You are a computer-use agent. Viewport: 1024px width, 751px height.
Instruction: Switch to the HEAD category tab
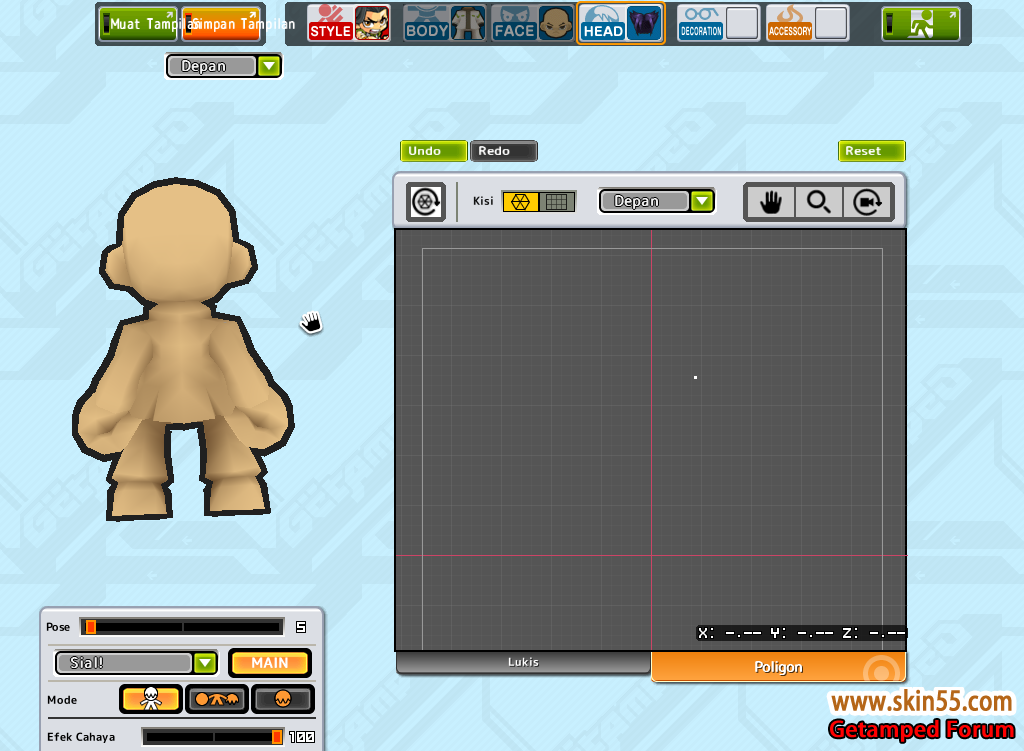point(602,24)
